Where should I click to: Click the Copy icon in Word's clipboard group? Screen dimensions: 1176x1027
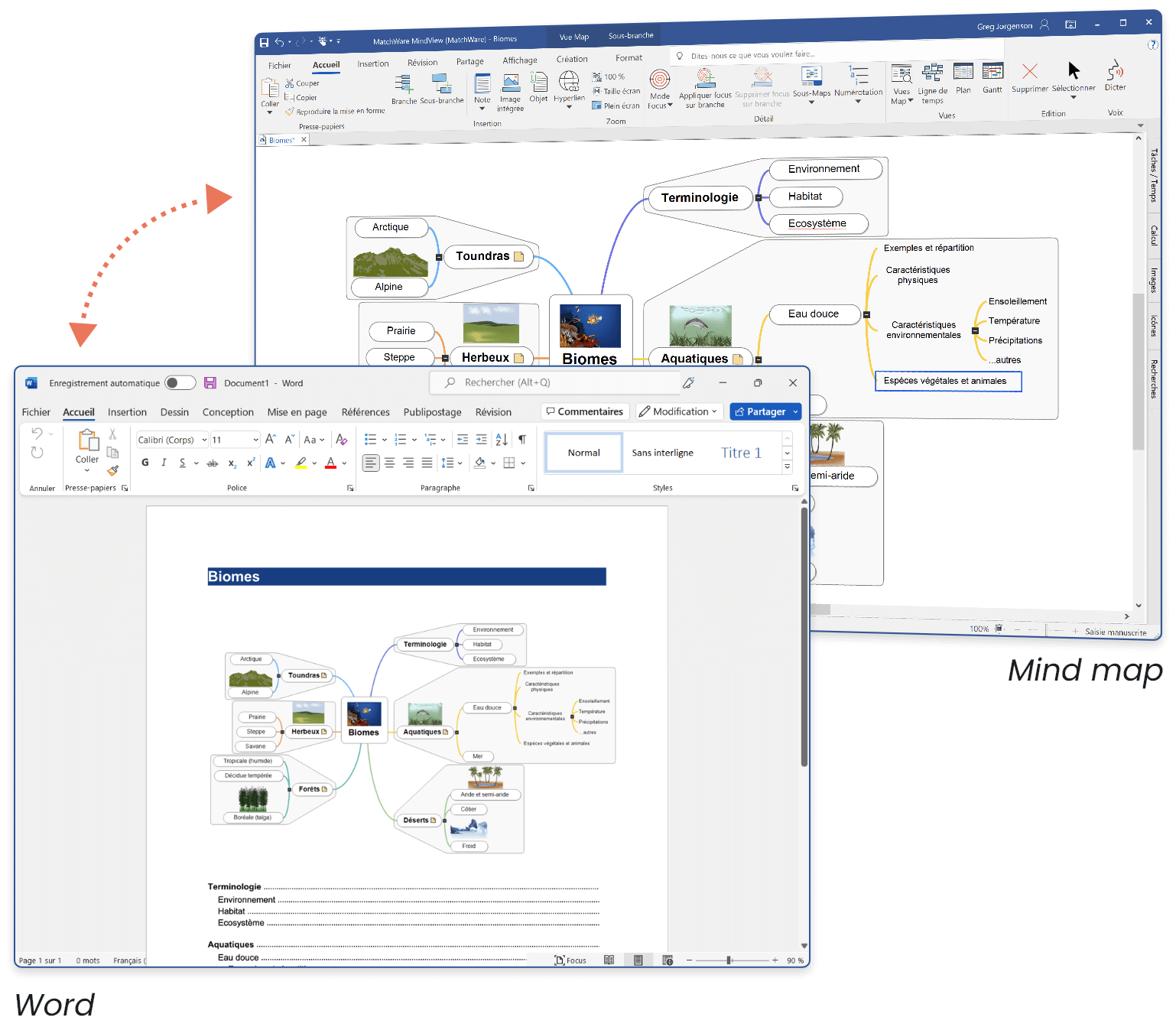(112, 452)
